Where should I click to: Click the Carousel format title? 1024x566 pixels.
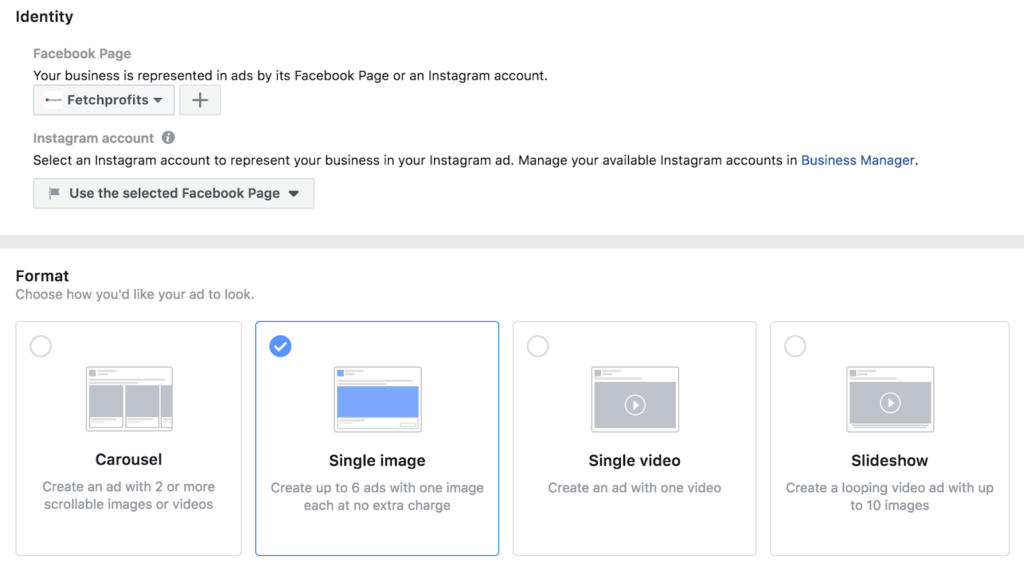[x=129, y=460]
